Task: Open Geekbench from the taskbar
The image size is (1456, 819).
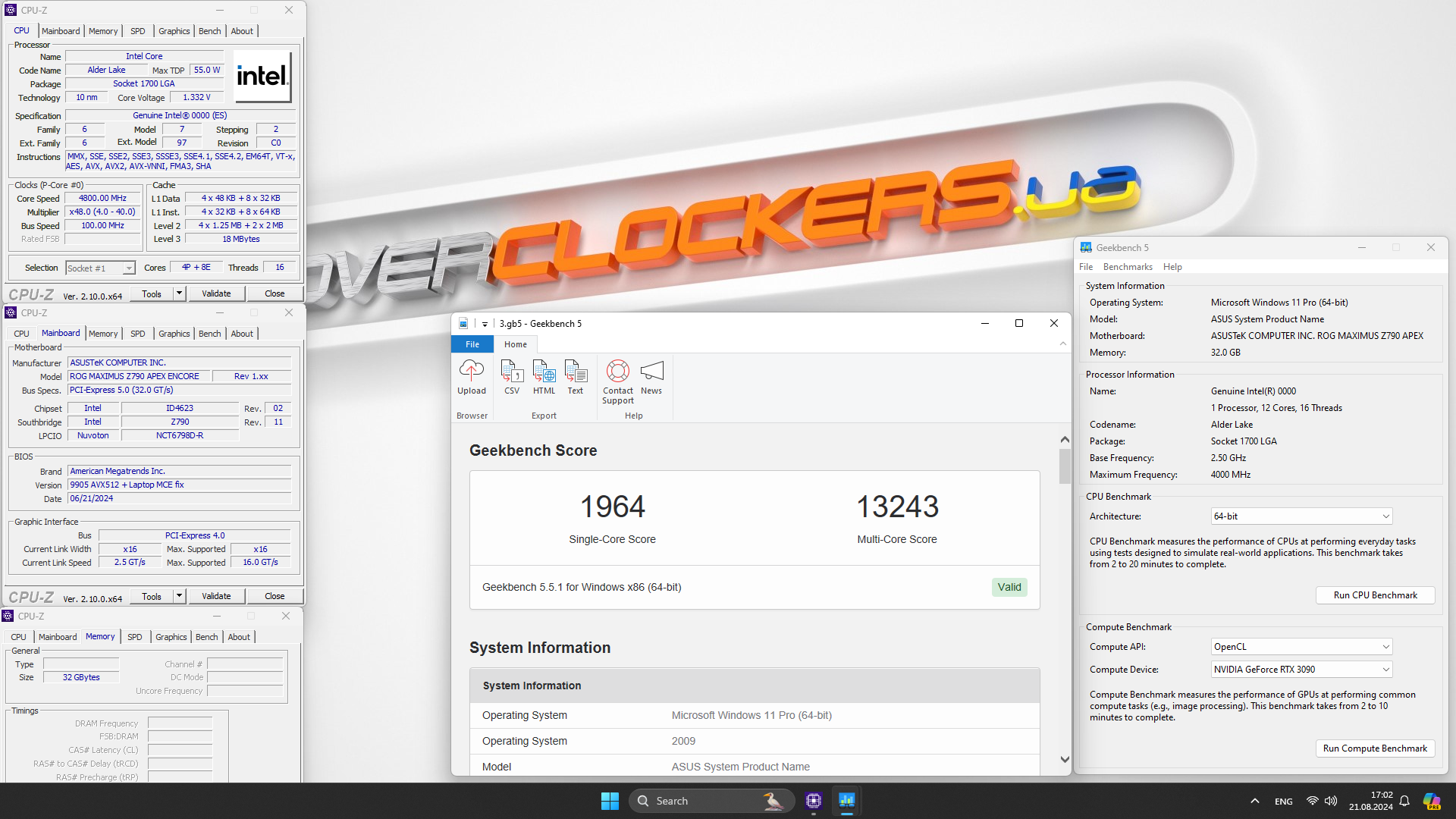Action: [x=846, y=801]
